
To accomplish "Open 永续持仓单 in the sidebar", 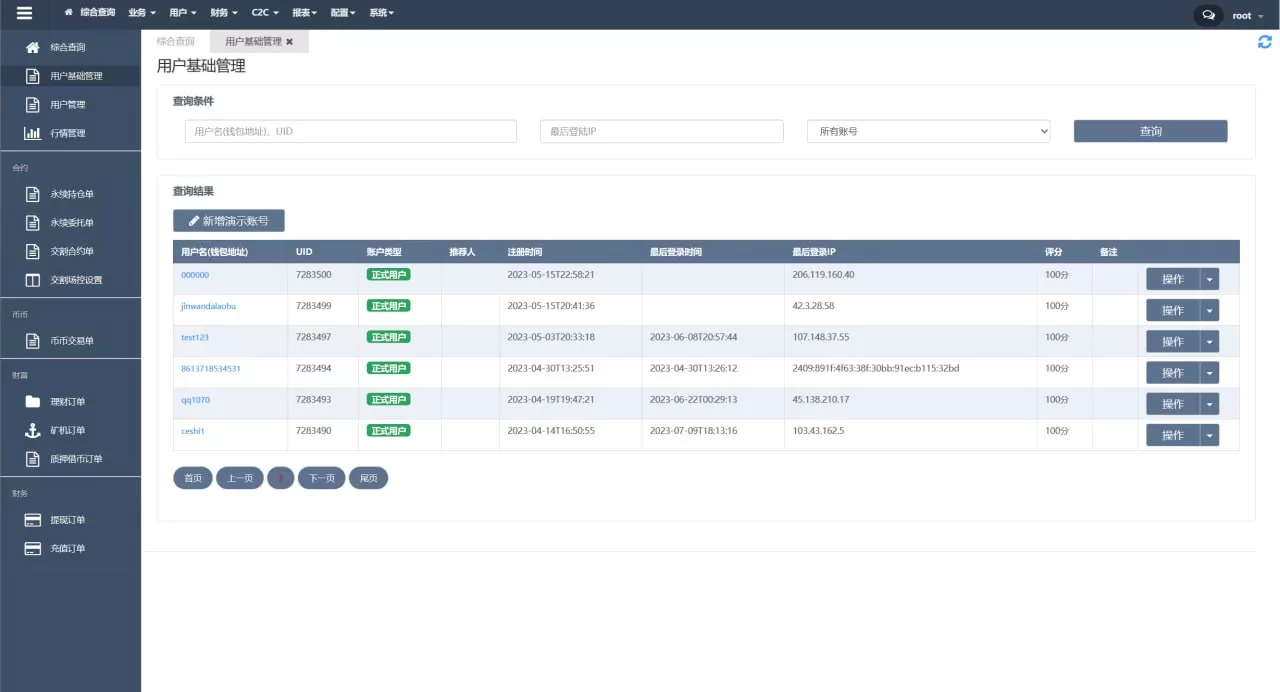I will [71, 194].
